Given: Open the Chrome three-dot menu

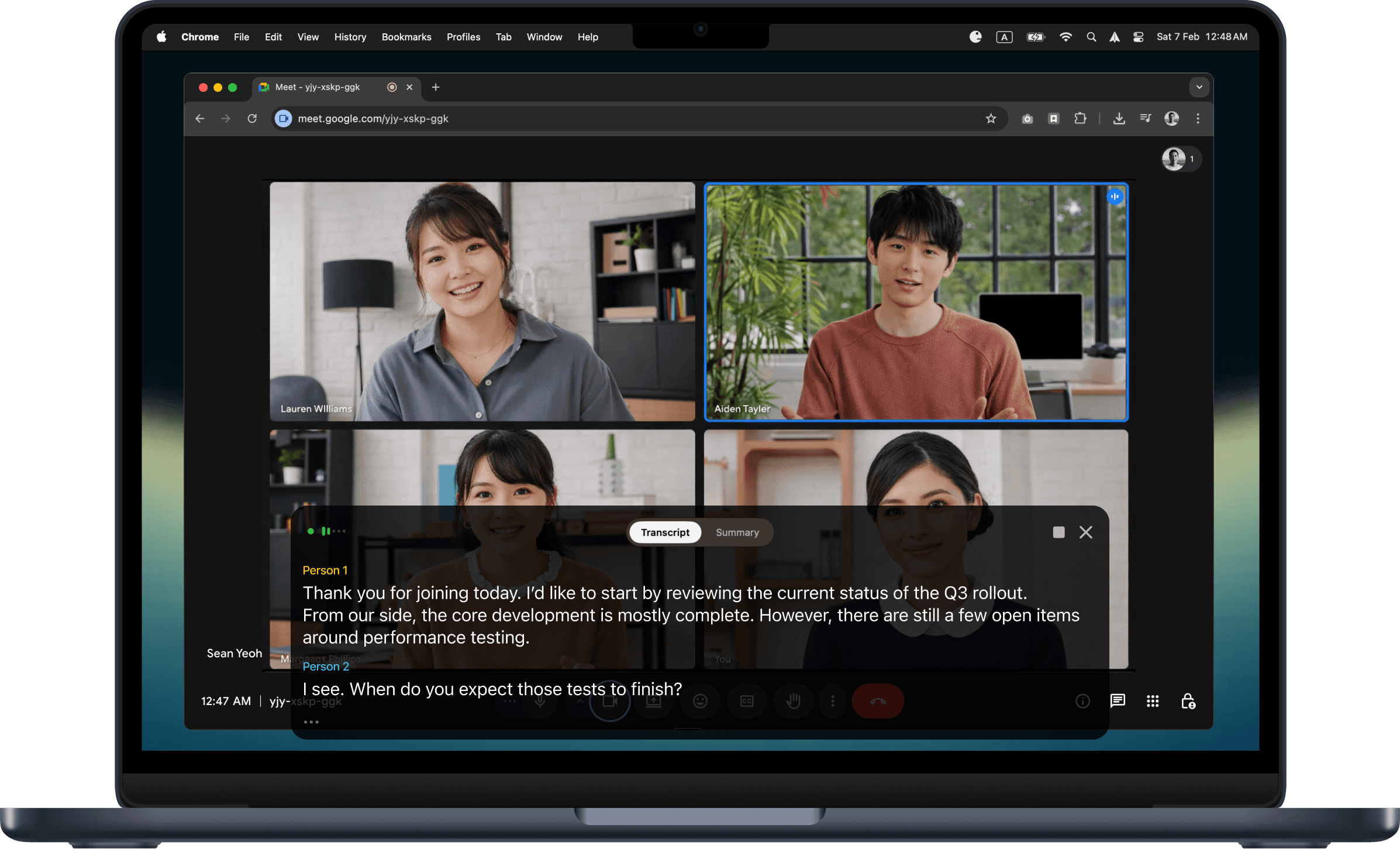Looking at the screenshot, I should [1198, 119].
